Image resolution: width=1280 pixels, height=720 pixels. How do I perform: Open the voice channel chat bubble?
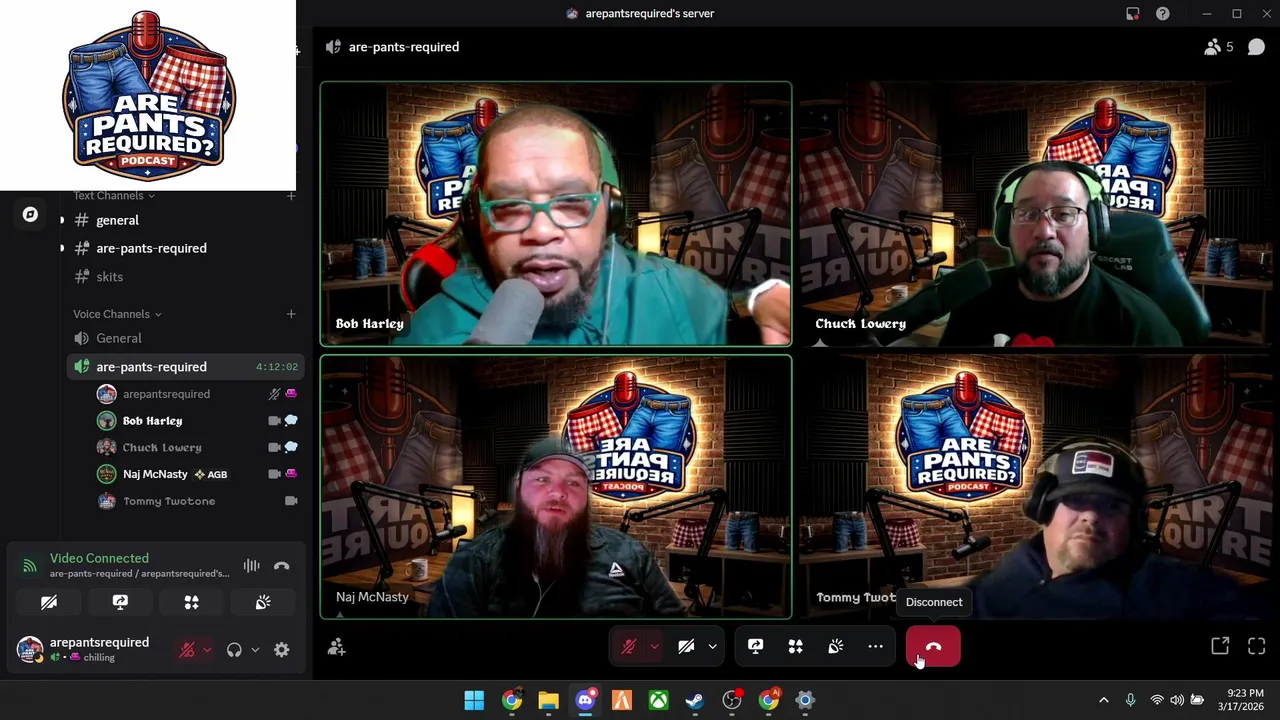(x=1257, y=47)
